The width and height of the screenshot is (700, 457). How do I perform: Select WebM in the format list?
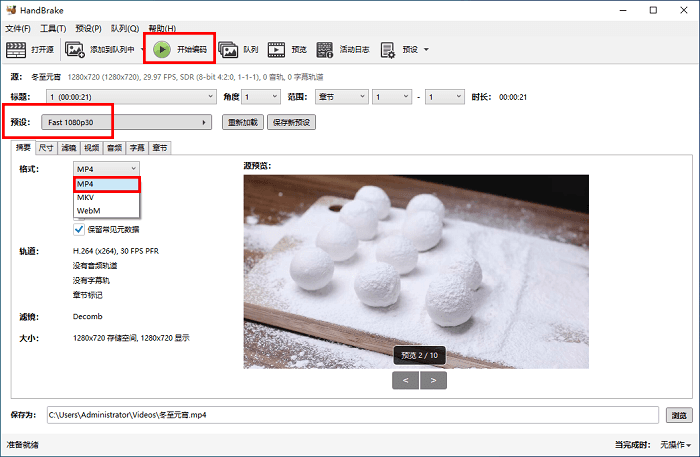point(107,211)
